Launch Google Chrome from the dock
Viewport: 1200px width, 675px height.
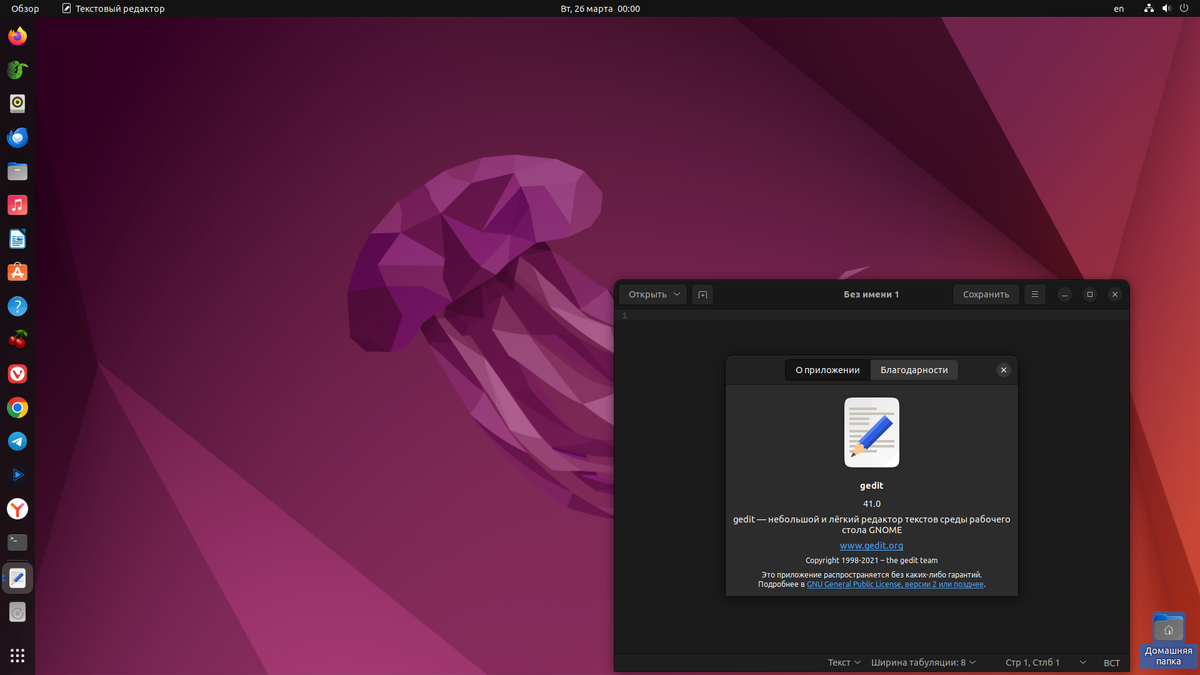pos(17,407)
